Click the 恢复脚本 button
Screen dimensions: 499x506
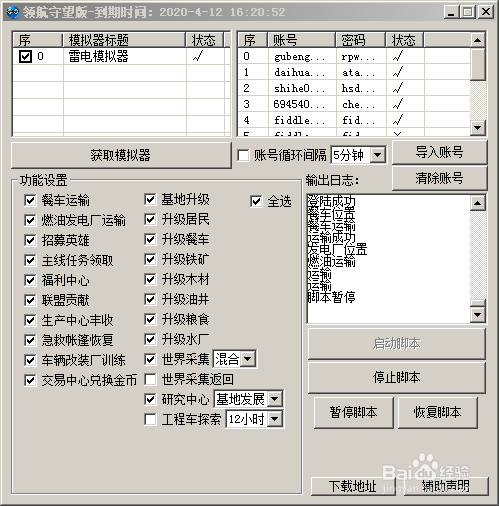tap(438, 413)
